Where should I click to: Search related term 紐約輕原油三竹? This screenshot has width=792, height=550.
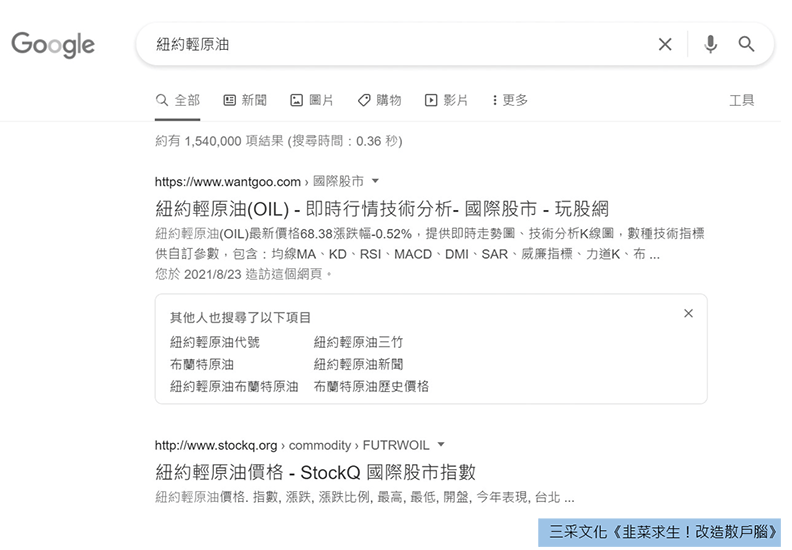(x=358, y=342)
